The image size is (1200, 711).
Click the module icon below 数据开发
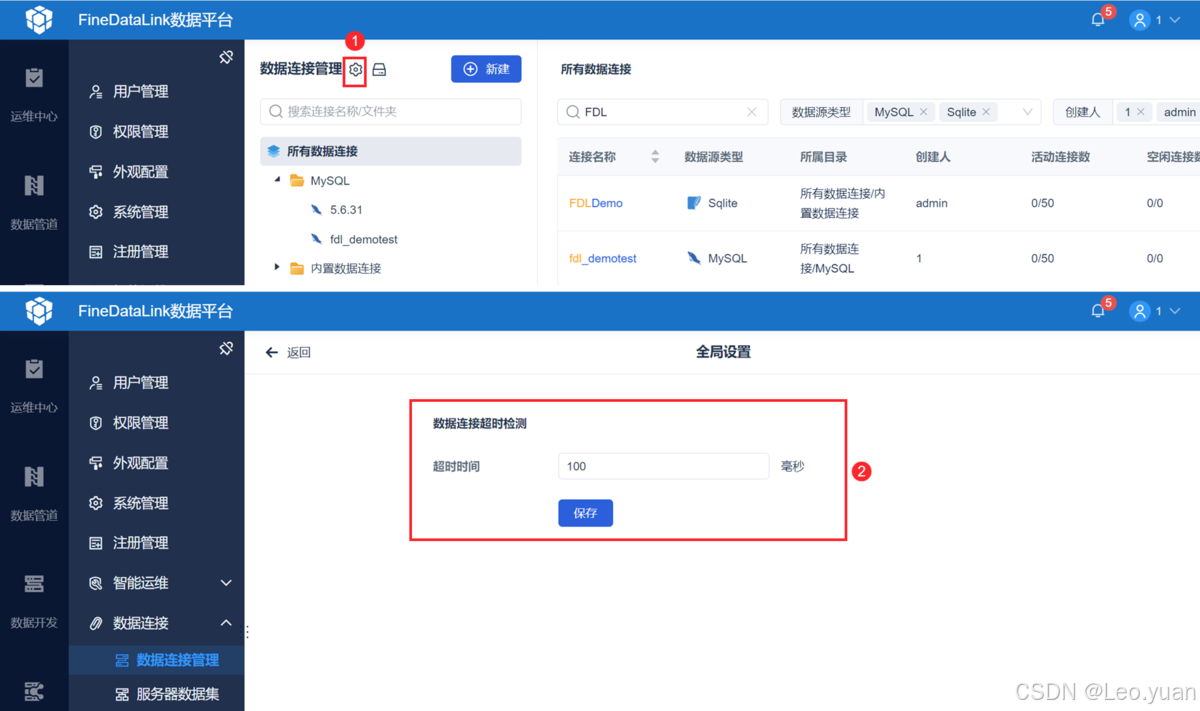click(x=34, y=692)
